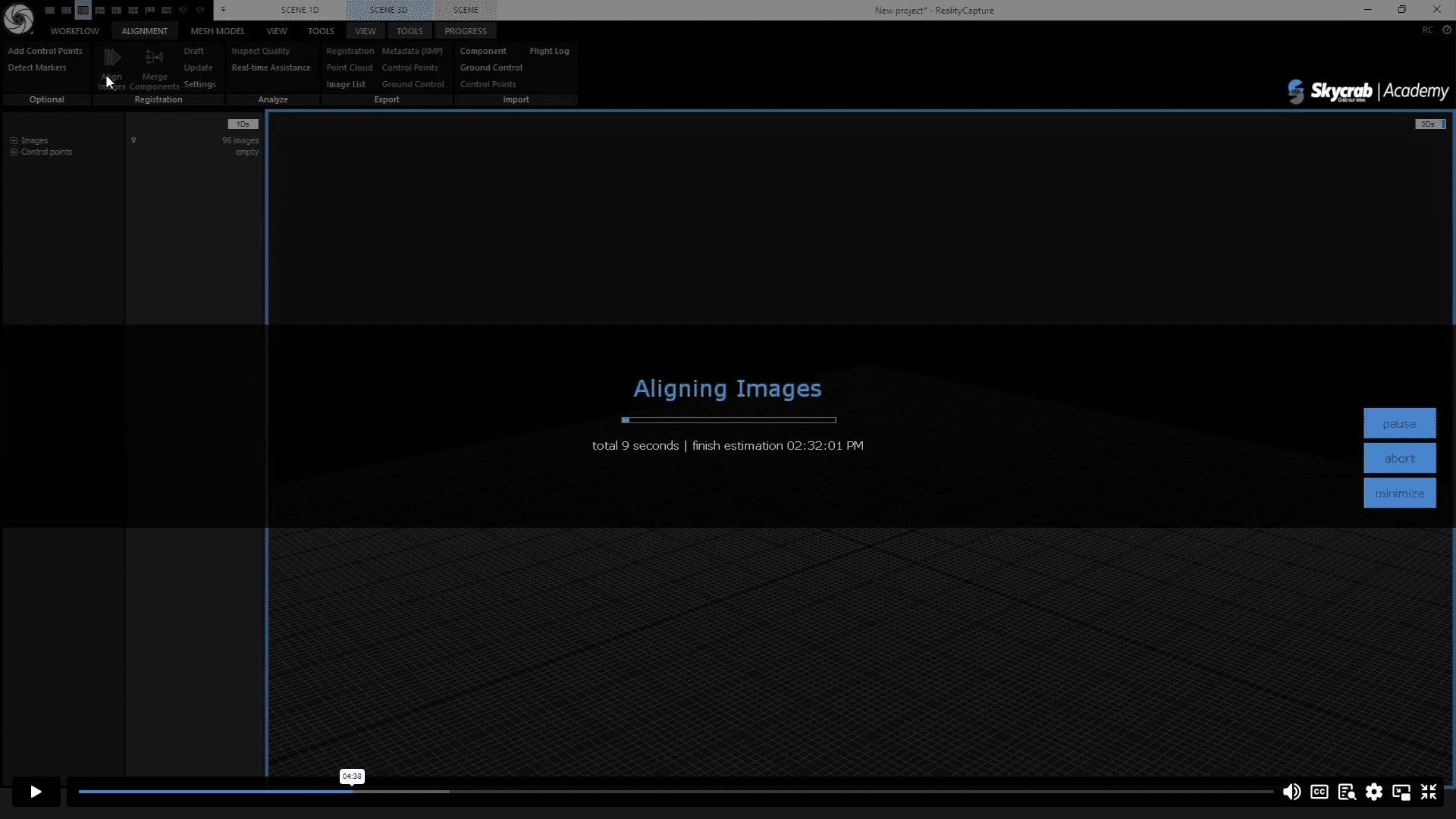Click the RealityCapture application logo
This screenshot has width=1456, height=819.
pyautogui.click(x=18, y=18)
